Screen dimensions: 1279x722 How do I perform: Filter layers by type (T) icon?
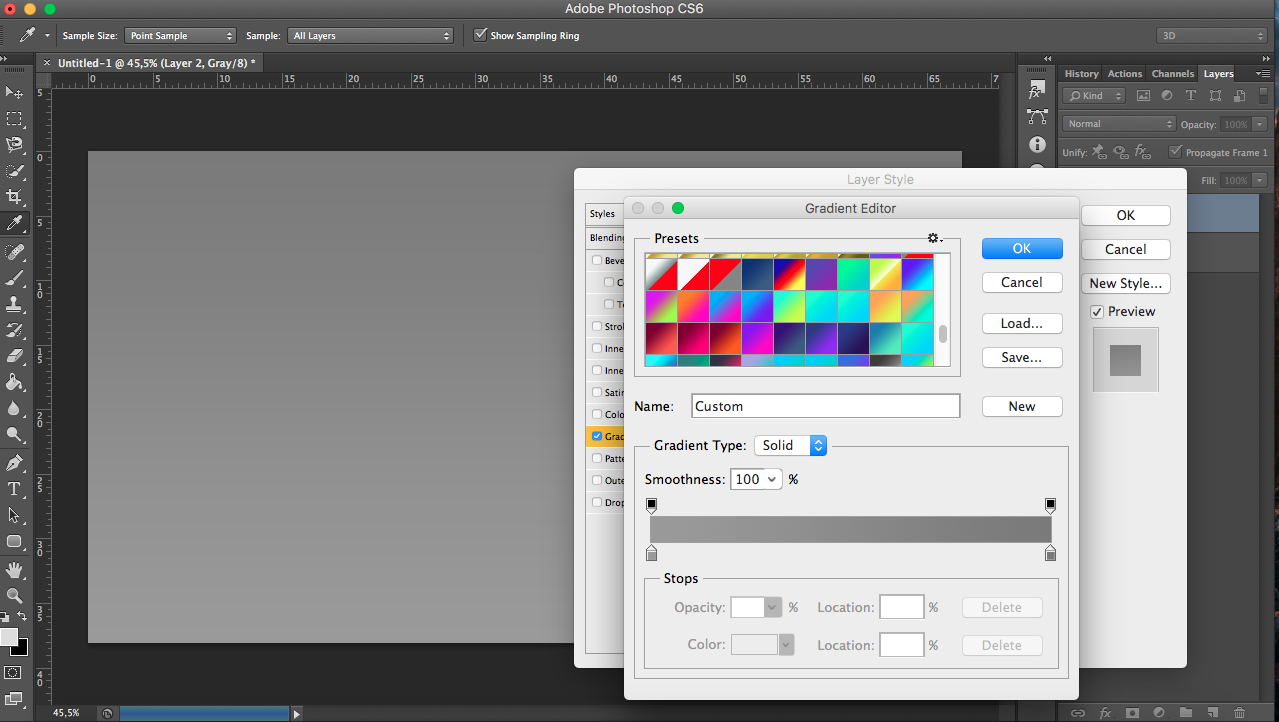click(x=1190, y=96)
